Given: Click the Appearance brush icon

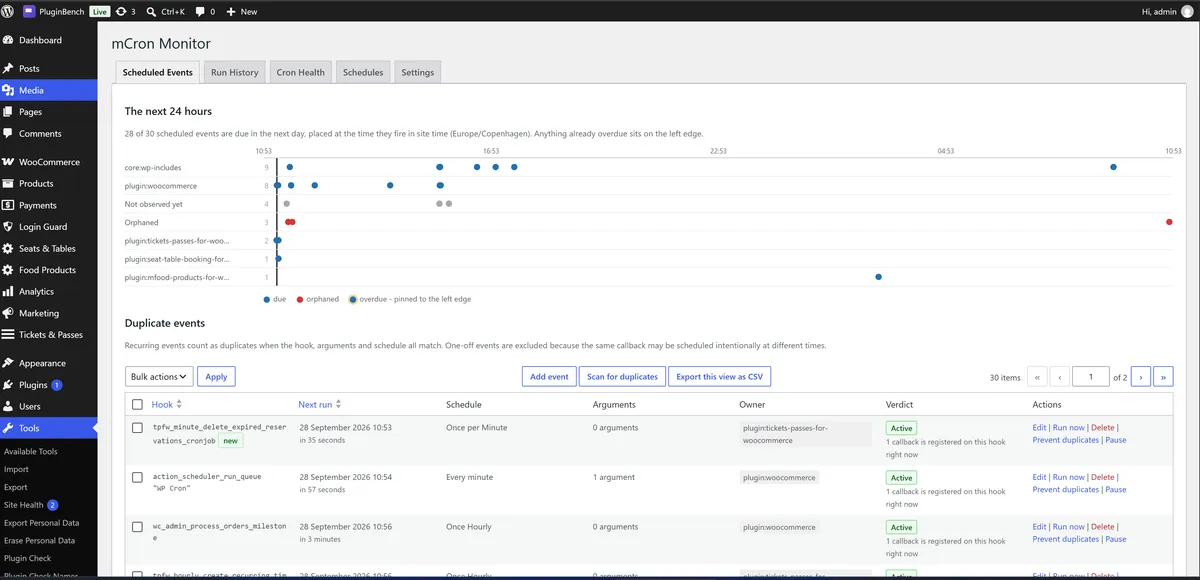Looking at the screenshot, I should click(x=9, y=363).
